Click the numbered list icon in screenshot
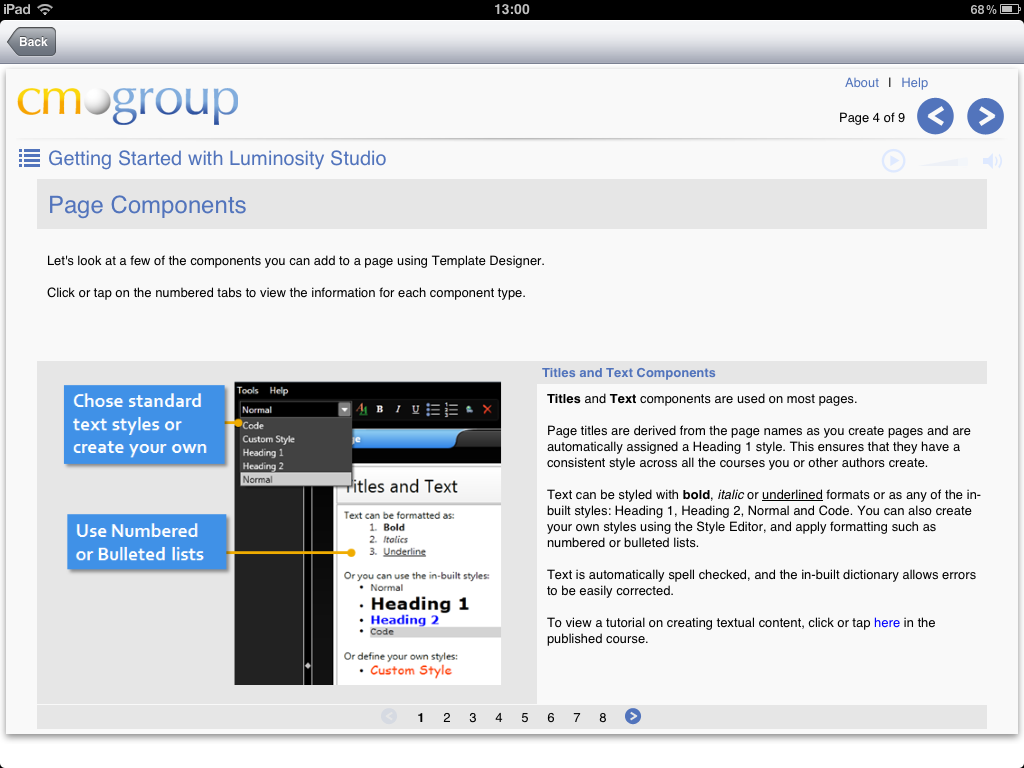Viewport: 1024px width, 768px height. [451, 409]
